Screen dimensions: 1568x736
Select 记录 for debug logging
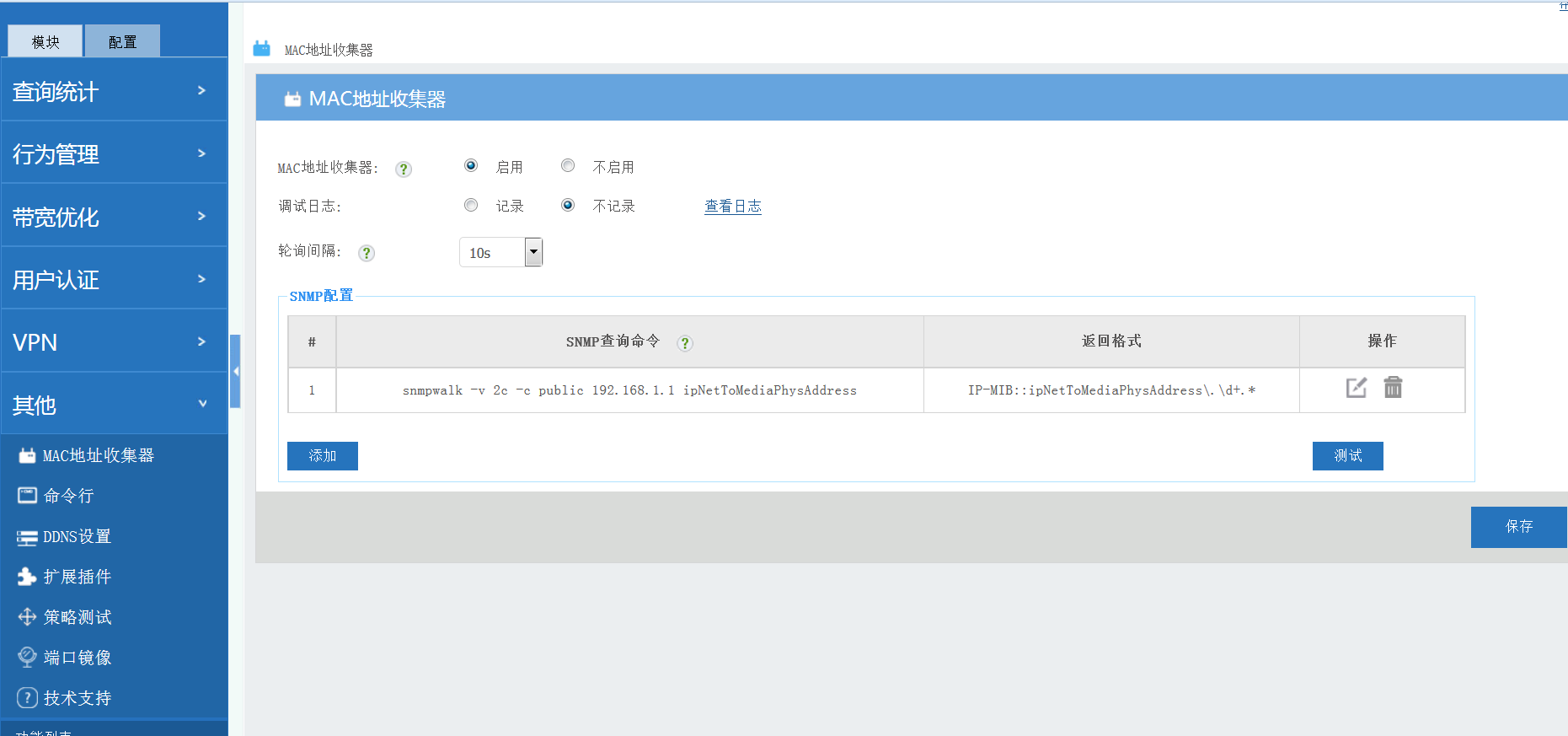pyautogui.click(x=471, y=205)
